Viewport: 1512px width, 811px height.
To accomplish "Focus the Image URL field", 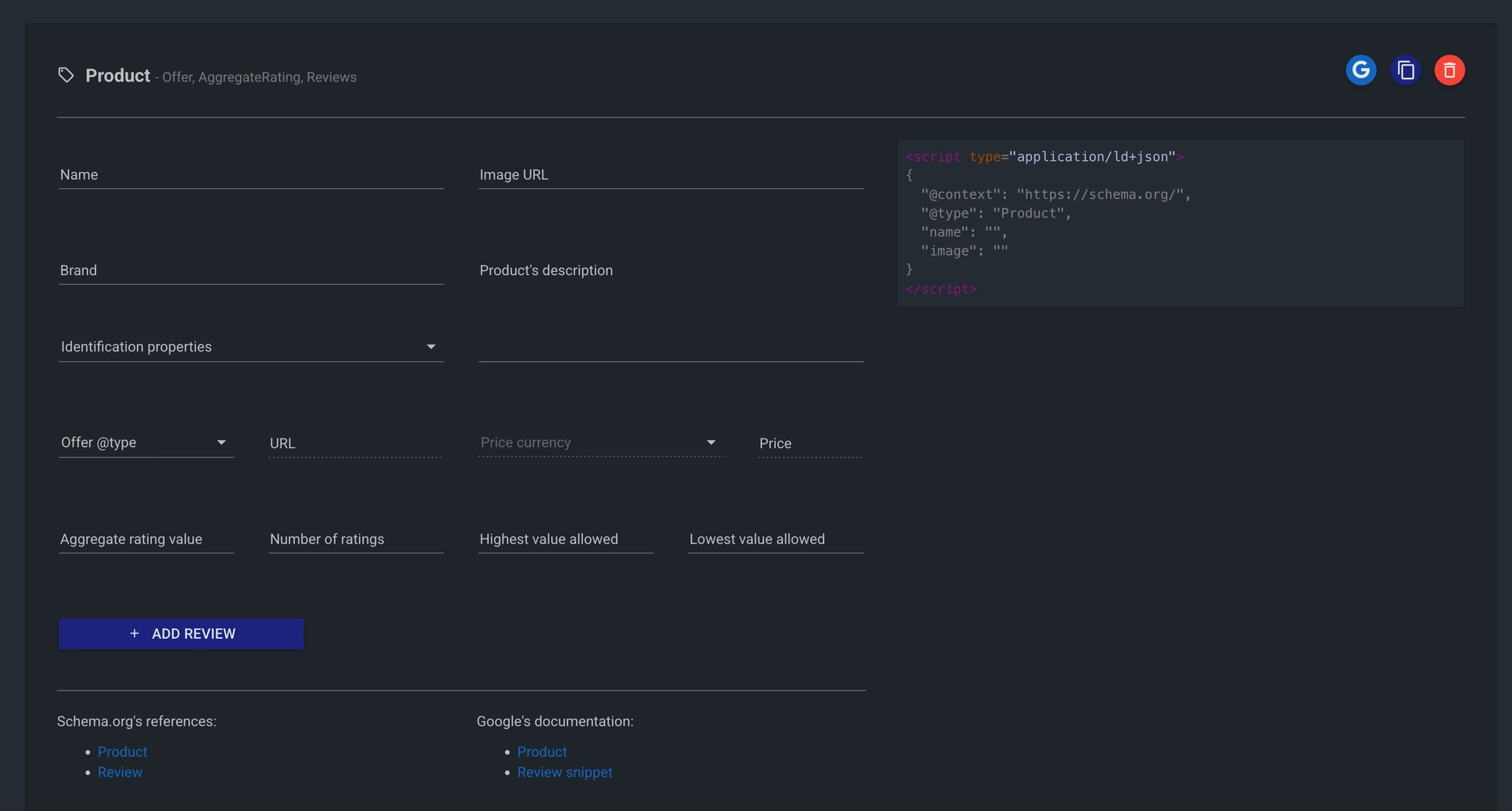I will 671,175.
